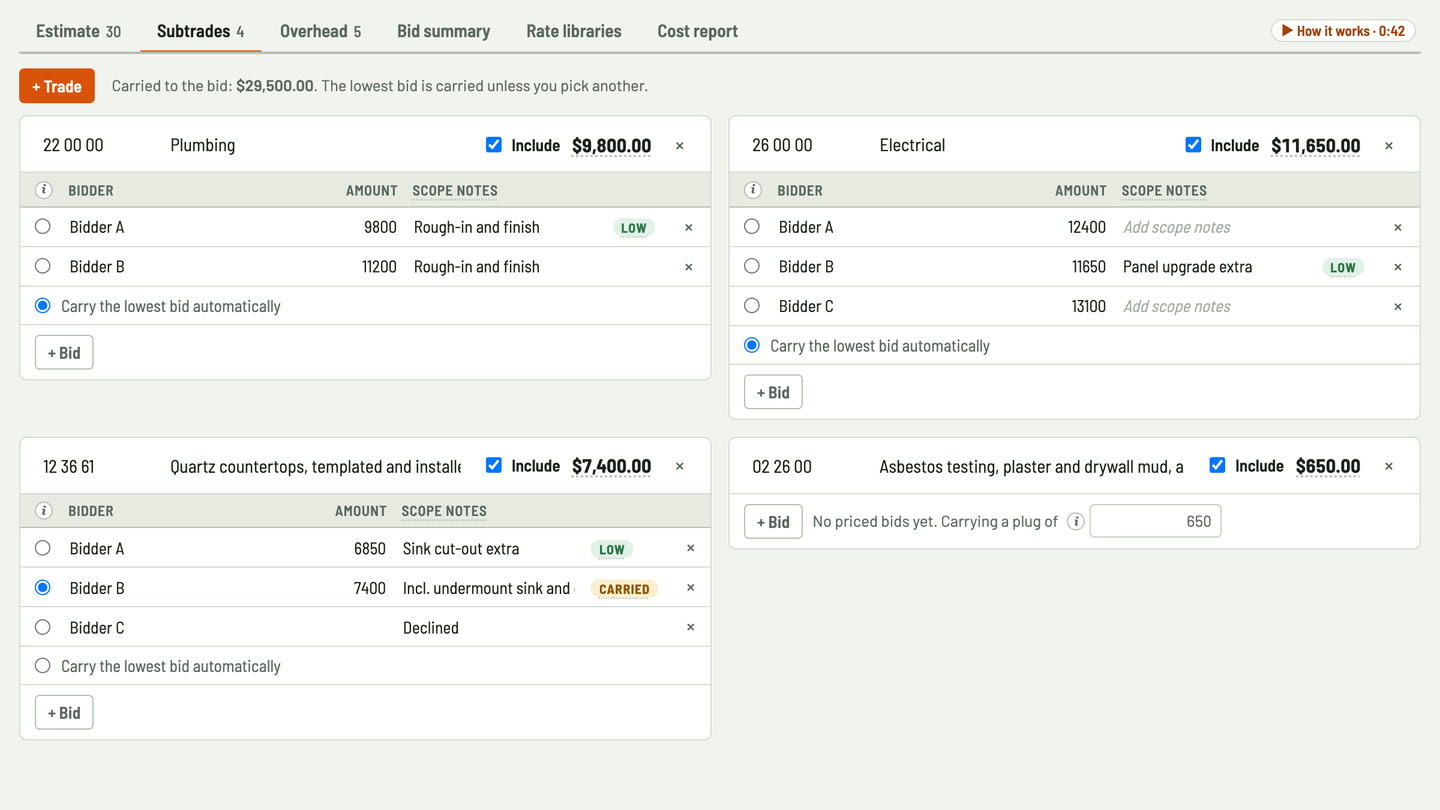1440x810 pixels.
Task: Select Electrical Bidder A radio button
Action: [752, 226]
